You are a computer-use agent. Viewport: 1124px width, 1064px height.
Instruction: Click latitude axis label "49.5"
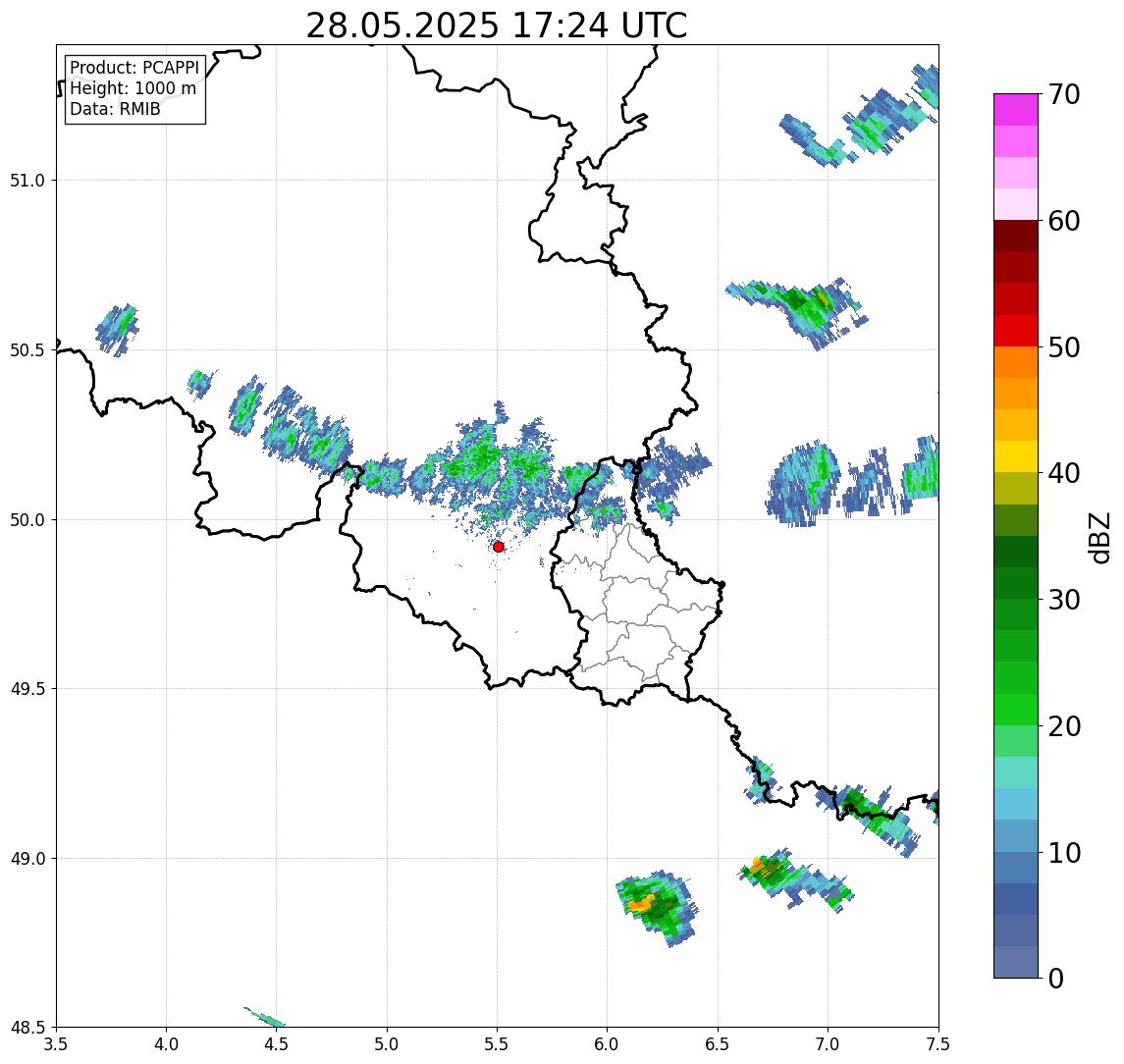click(27, 689)
